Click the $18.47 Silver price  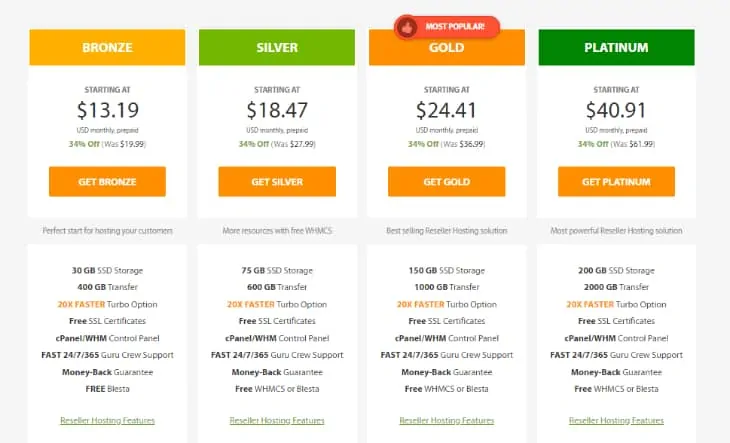[277, 110]
